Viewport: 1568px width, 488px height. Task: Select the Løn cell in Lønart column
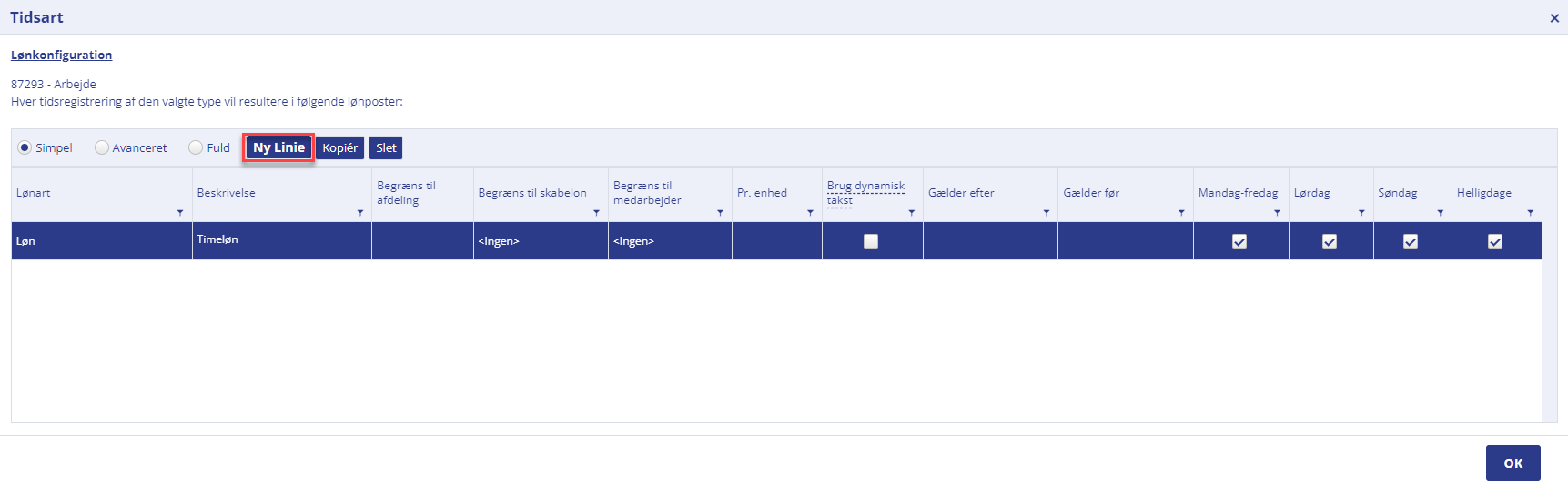tap(102, 241)
